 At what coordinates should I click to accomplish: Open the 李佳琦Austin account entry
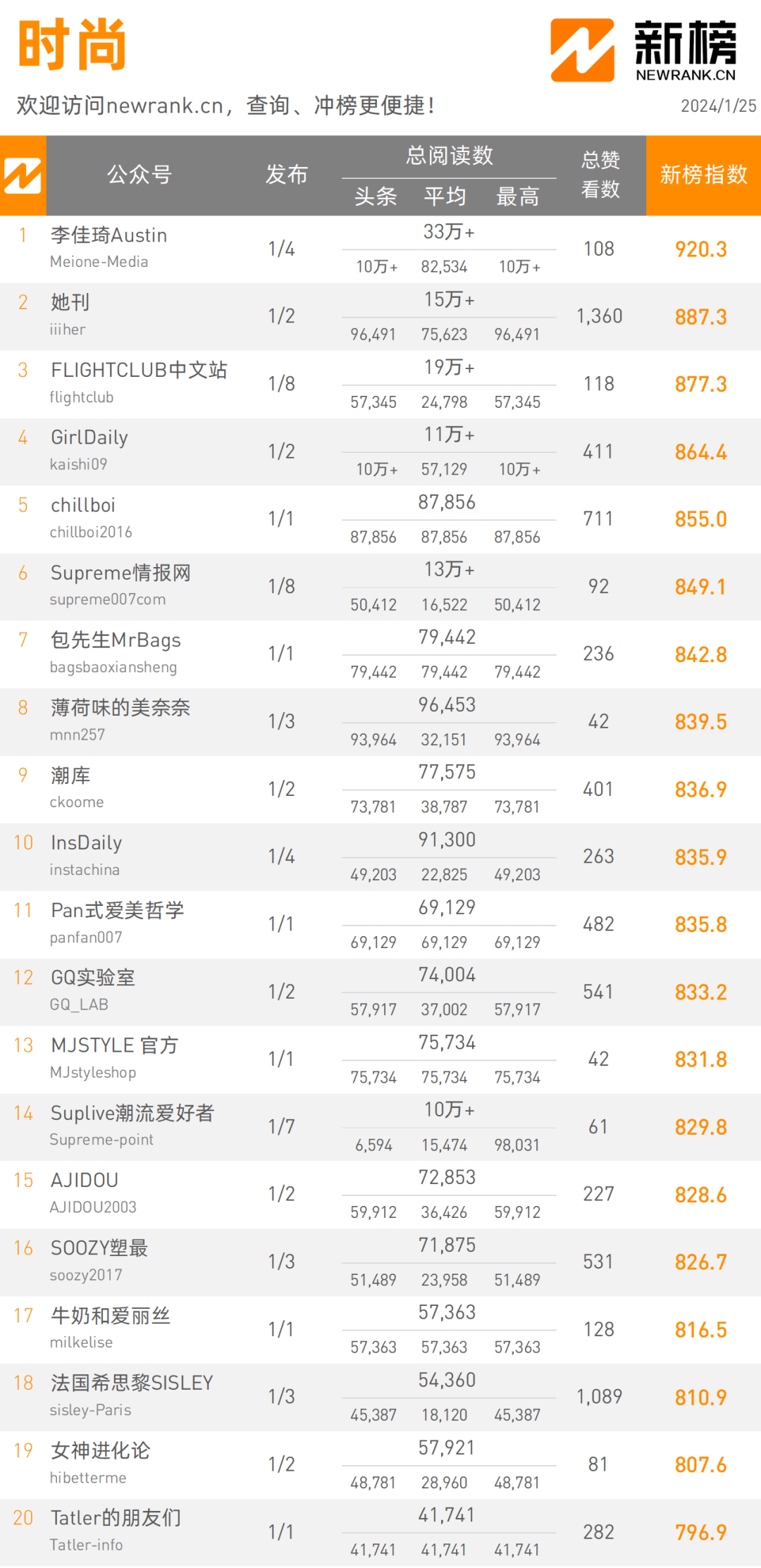tap(109, 235)
